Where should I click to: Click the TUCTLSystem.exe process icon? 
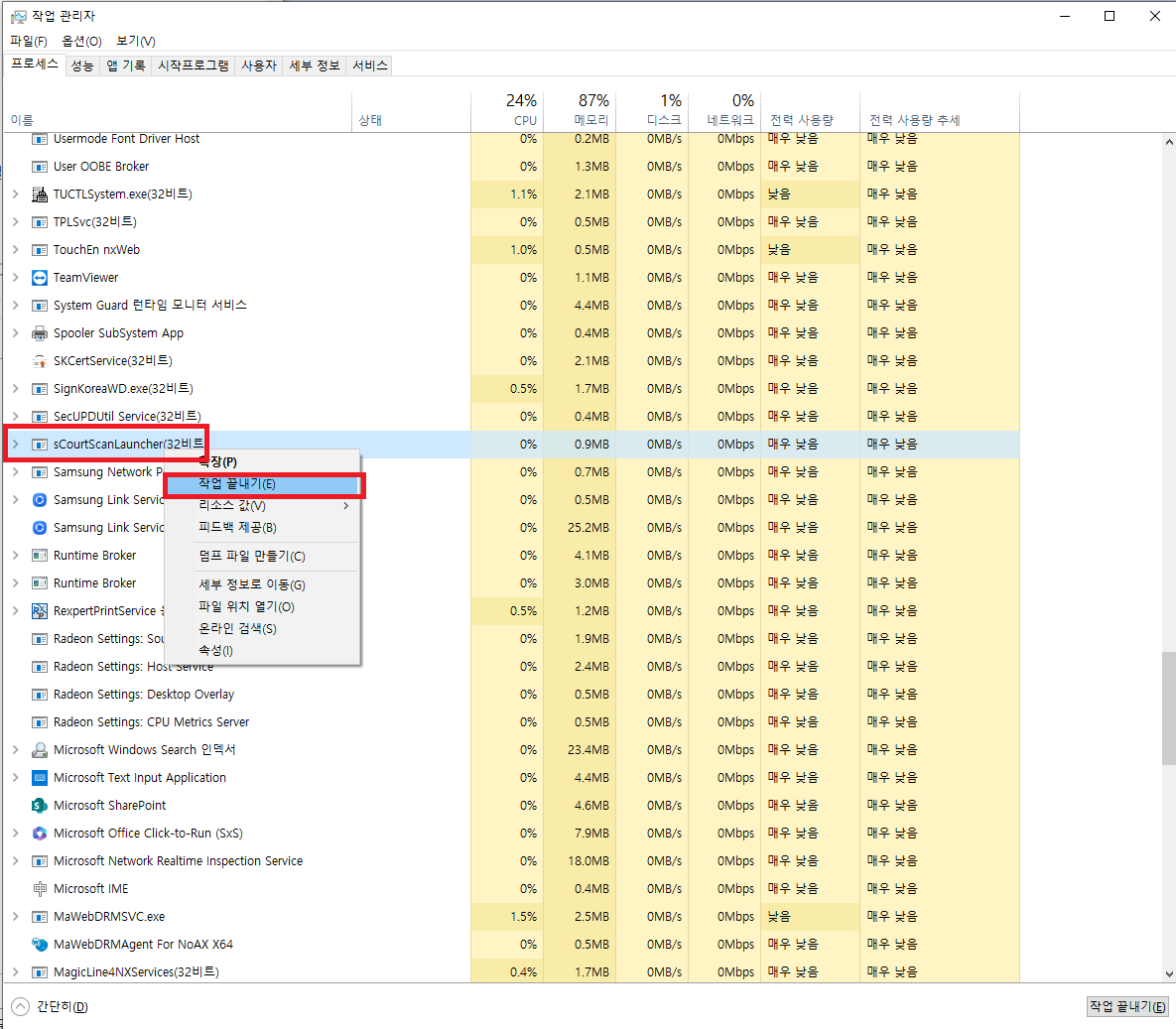click(x=40, y=194)
